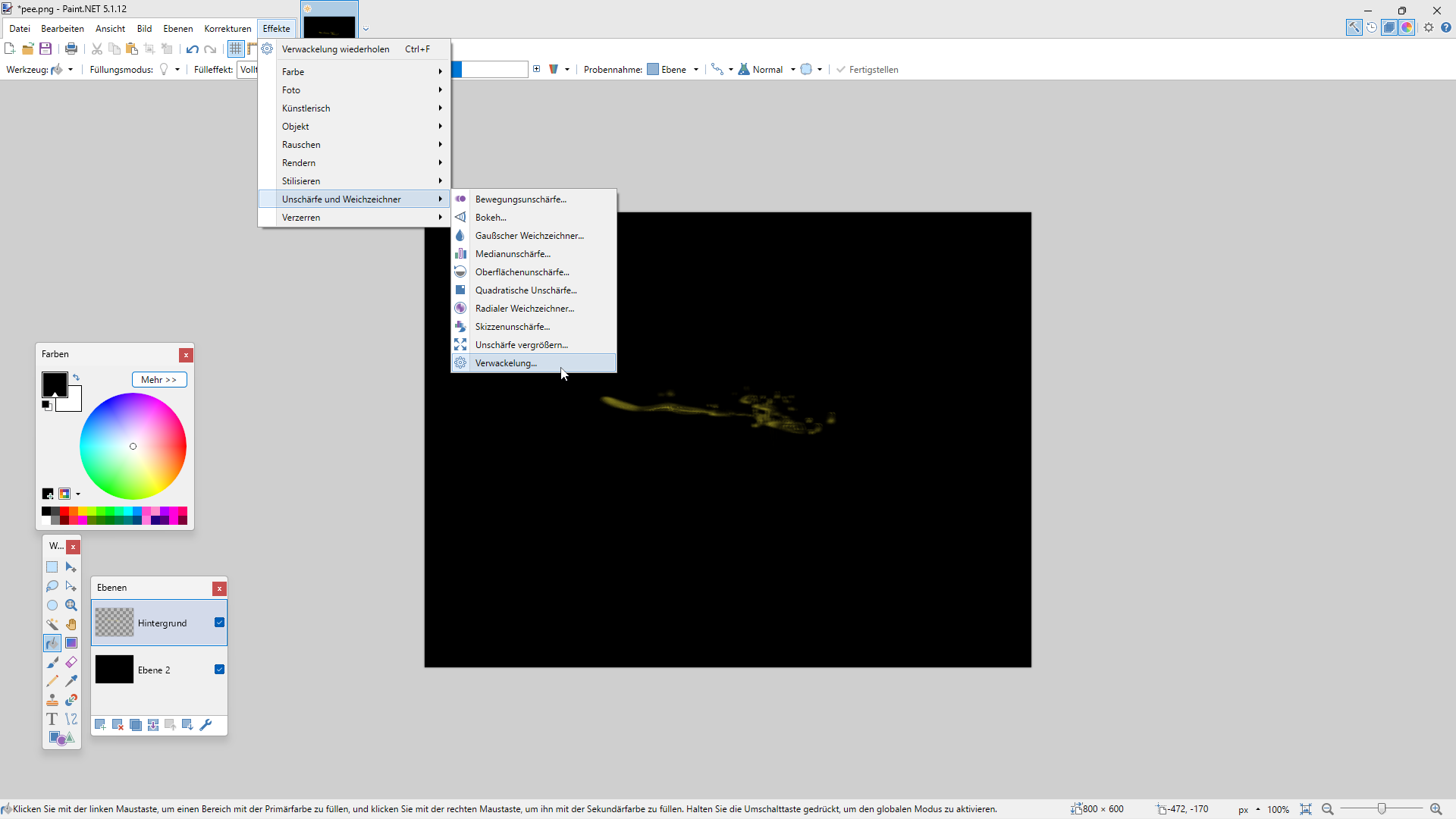This screenshot has height=819, width=1456.
Task: Expand the Füllungsmodus dropdown
Action: (x=170, y=69)
